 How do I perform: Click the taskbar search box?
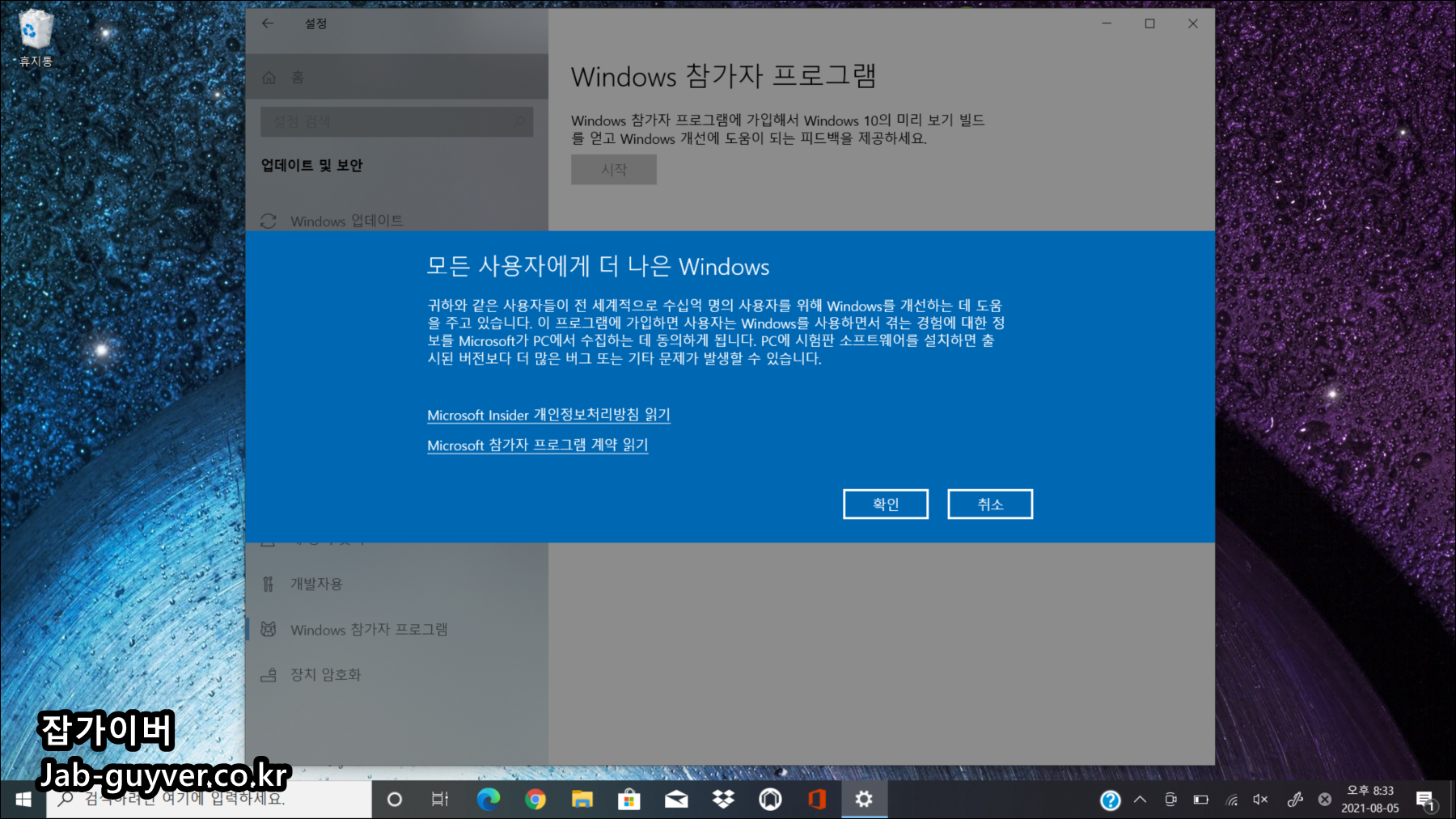[209, 800]
